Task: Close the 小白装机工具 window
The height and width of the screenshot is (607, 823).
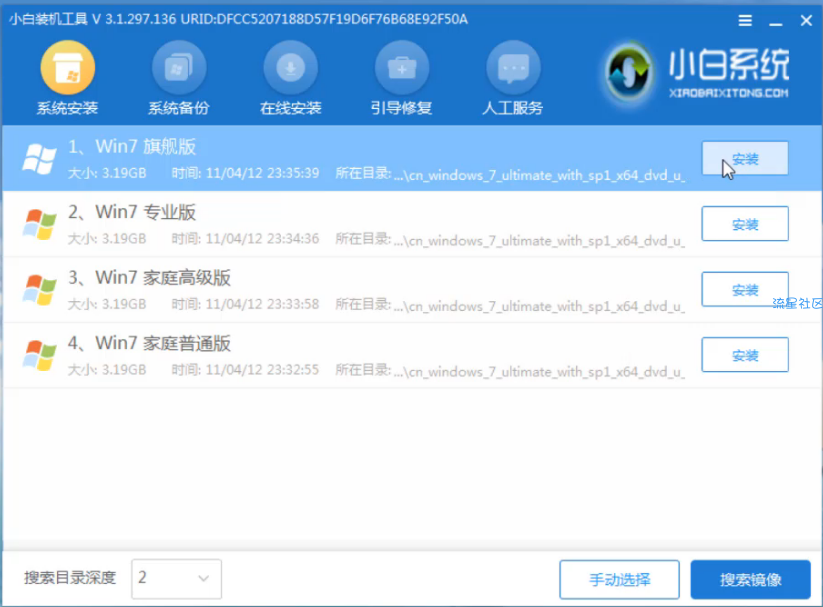Action: tap(806, 20)
